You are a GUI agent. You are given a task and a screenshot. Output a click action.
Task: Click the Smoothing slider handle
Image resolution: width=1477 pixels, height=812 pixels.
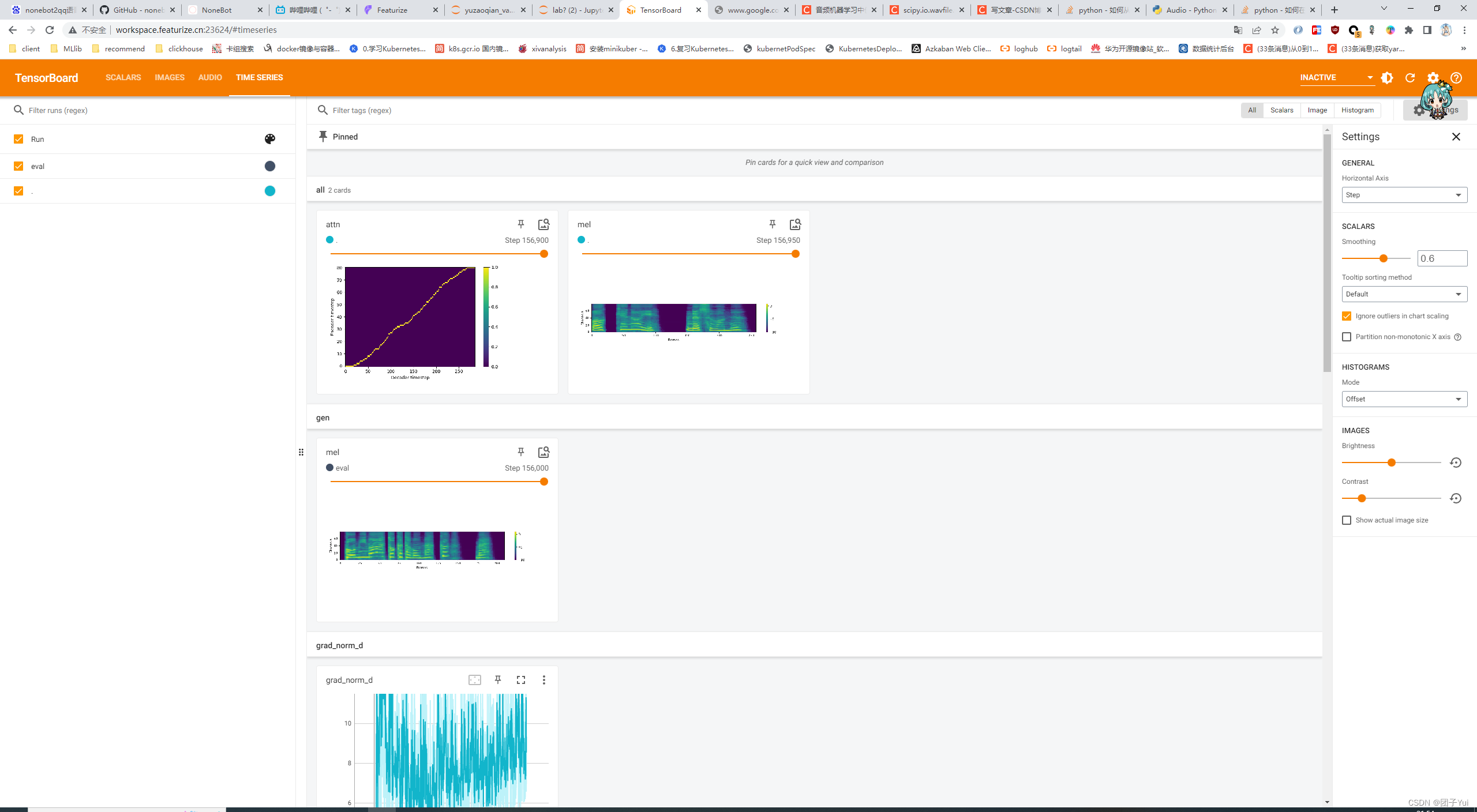click(x=1383, y=258)
